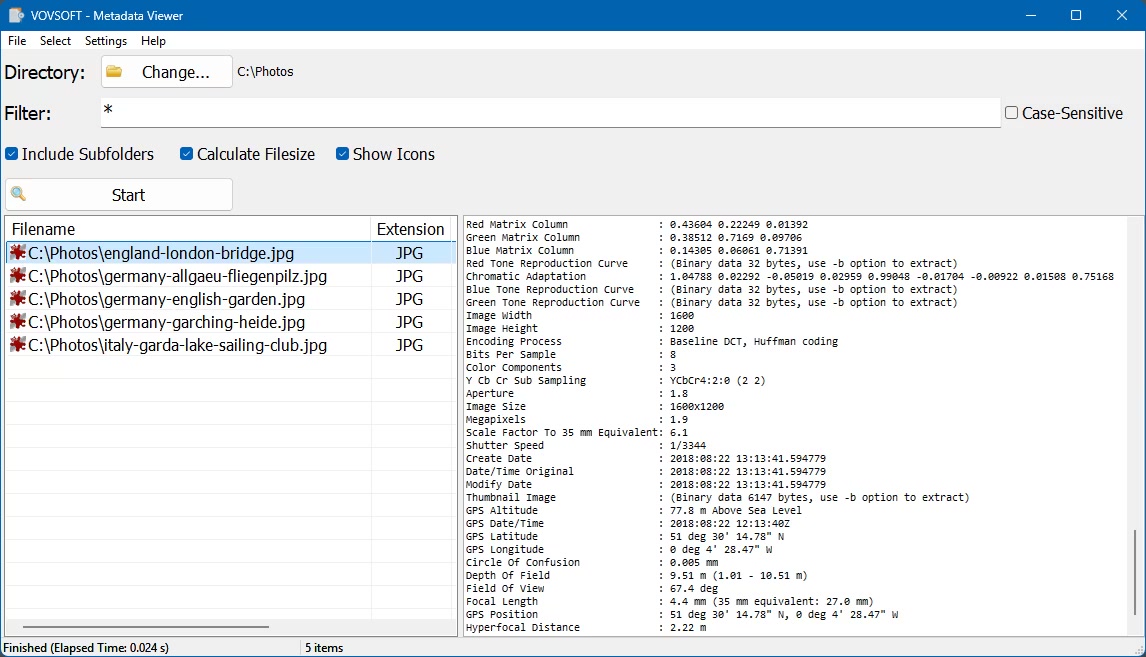
Task: Turn off the Show Icons checkbox
Action: tap(343, 154)
